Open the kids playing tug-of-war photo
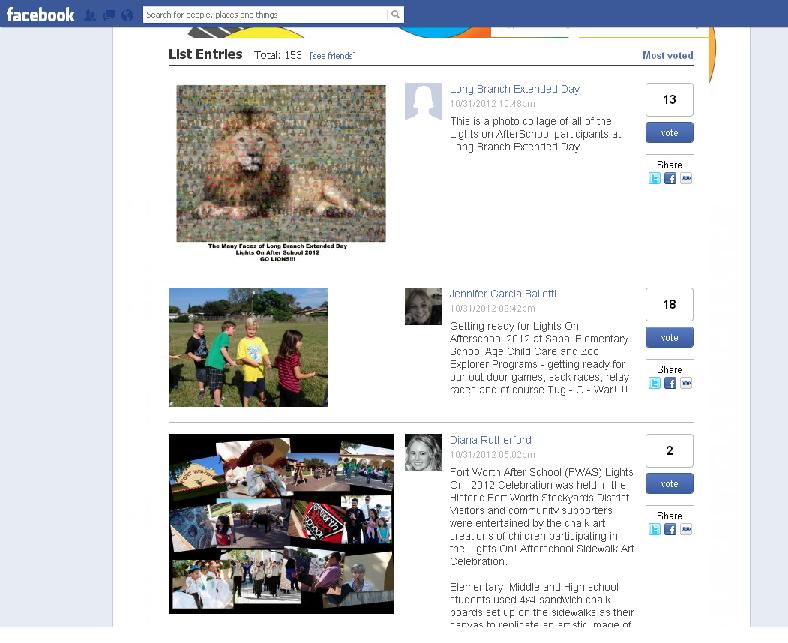Screen dimensions: 788x643 248,347
